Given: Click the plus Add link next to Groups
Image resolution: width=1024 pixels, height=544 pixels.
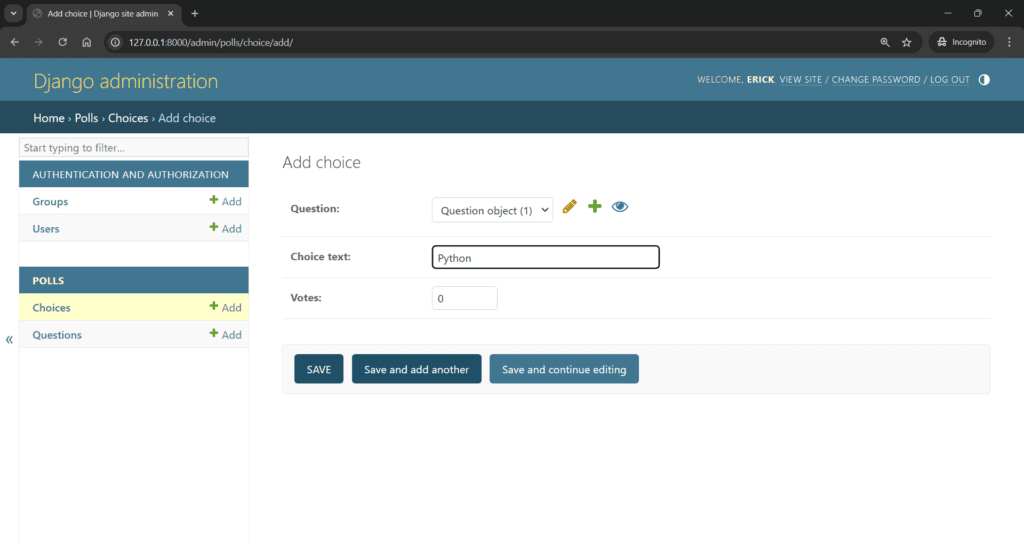Looking at the screenshot, I should [225, 201].
